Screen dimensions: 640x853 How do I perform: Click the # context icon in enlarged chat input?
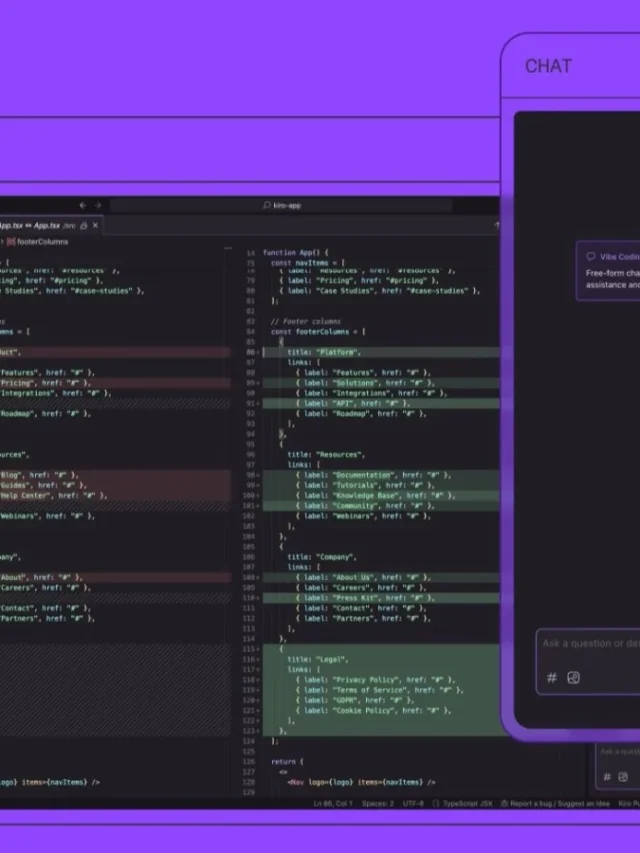[551, 677]
